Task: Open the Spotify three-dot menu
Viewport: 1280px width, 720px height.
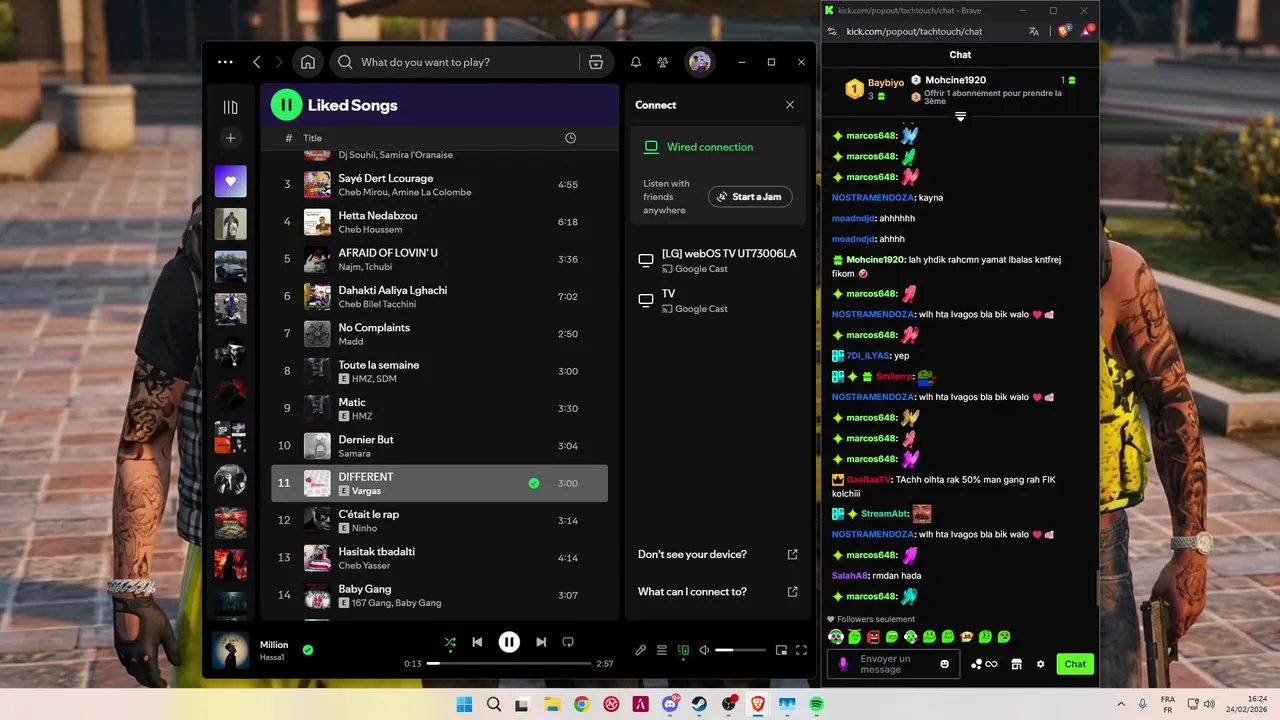Action: click(225, 62)
